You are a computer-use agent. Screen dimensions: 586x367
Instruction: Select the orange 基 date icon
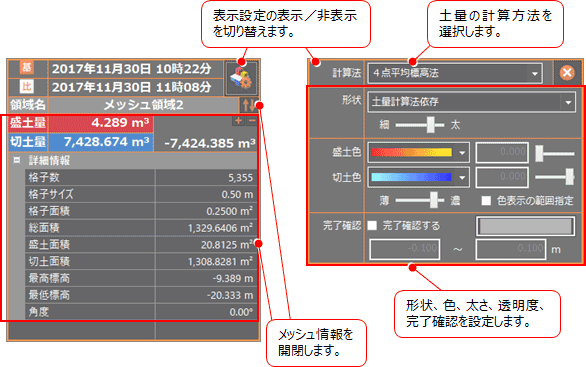[27, 68]
